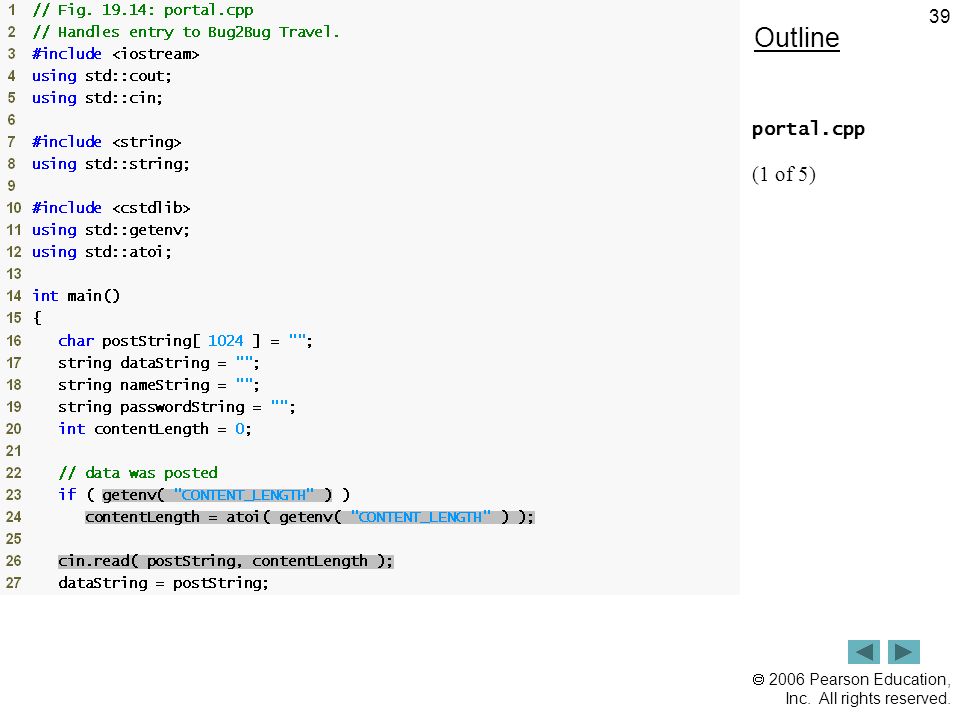The width and height of the screenshot is (960, 720).
Task: Select the #include <iostream> line
Action: (116, 54)
